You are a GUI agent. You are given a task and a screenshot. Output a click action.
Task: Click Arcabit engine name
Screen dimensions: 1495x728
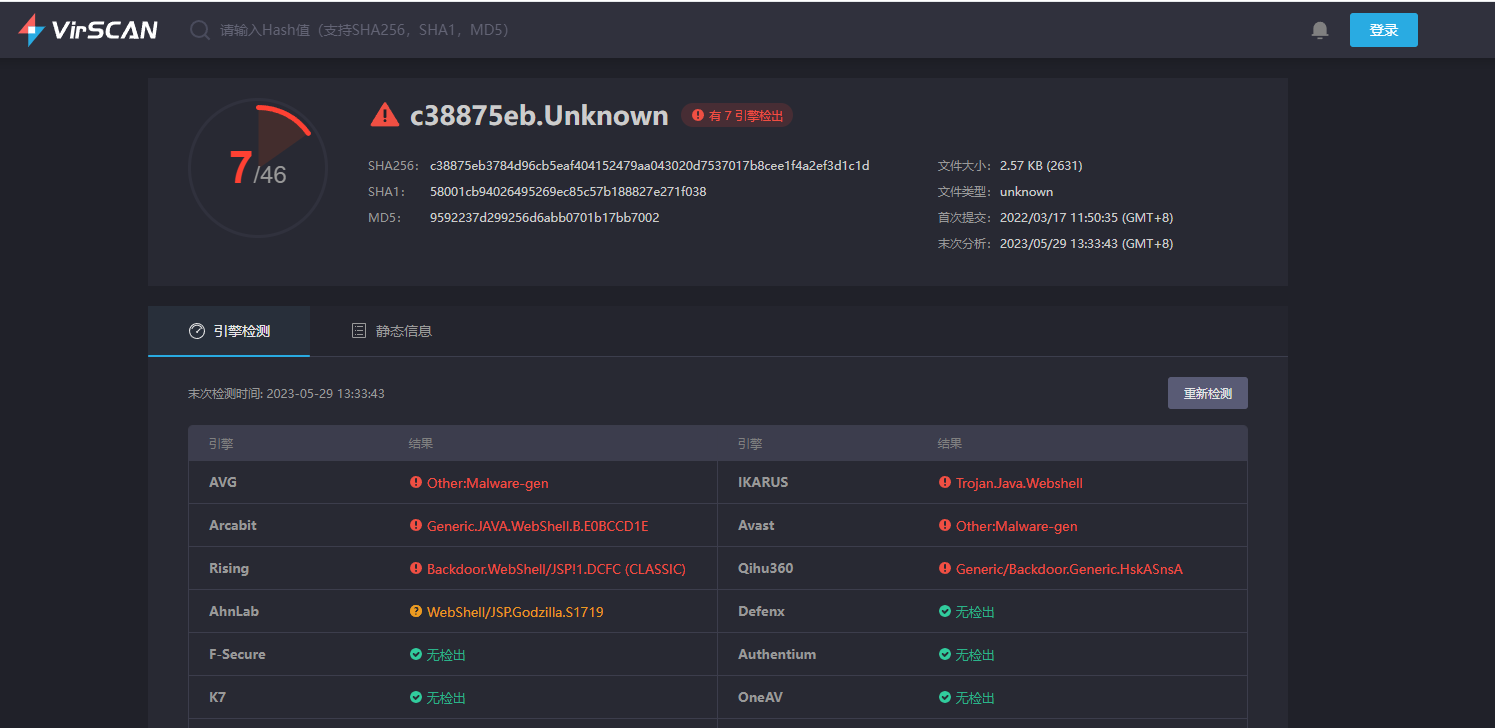[x=232, y=525]
